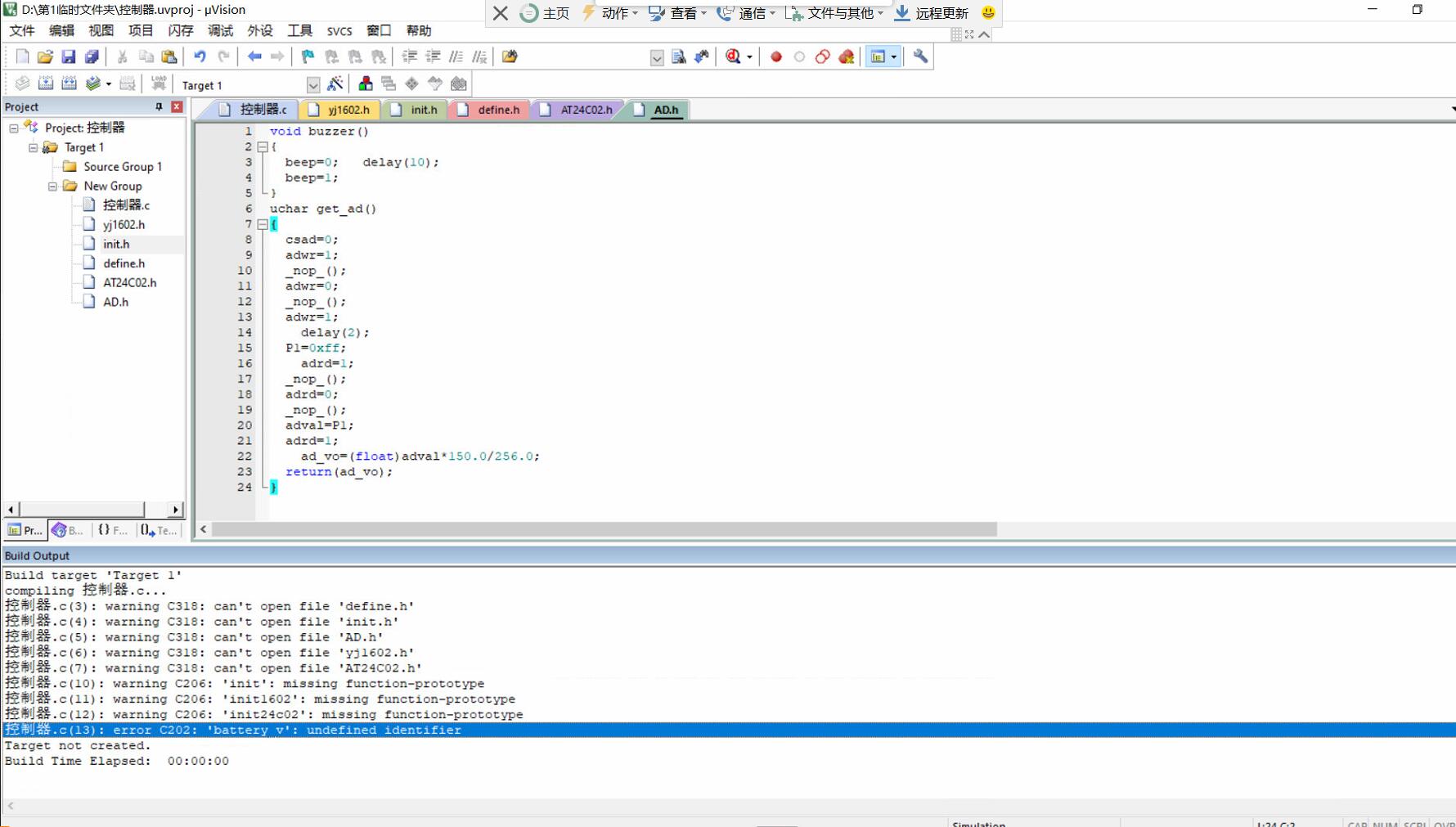The width and height of the screenshot is (1456, 827).
Task: Start debug session icon
Action: click(x=733, y=56)
